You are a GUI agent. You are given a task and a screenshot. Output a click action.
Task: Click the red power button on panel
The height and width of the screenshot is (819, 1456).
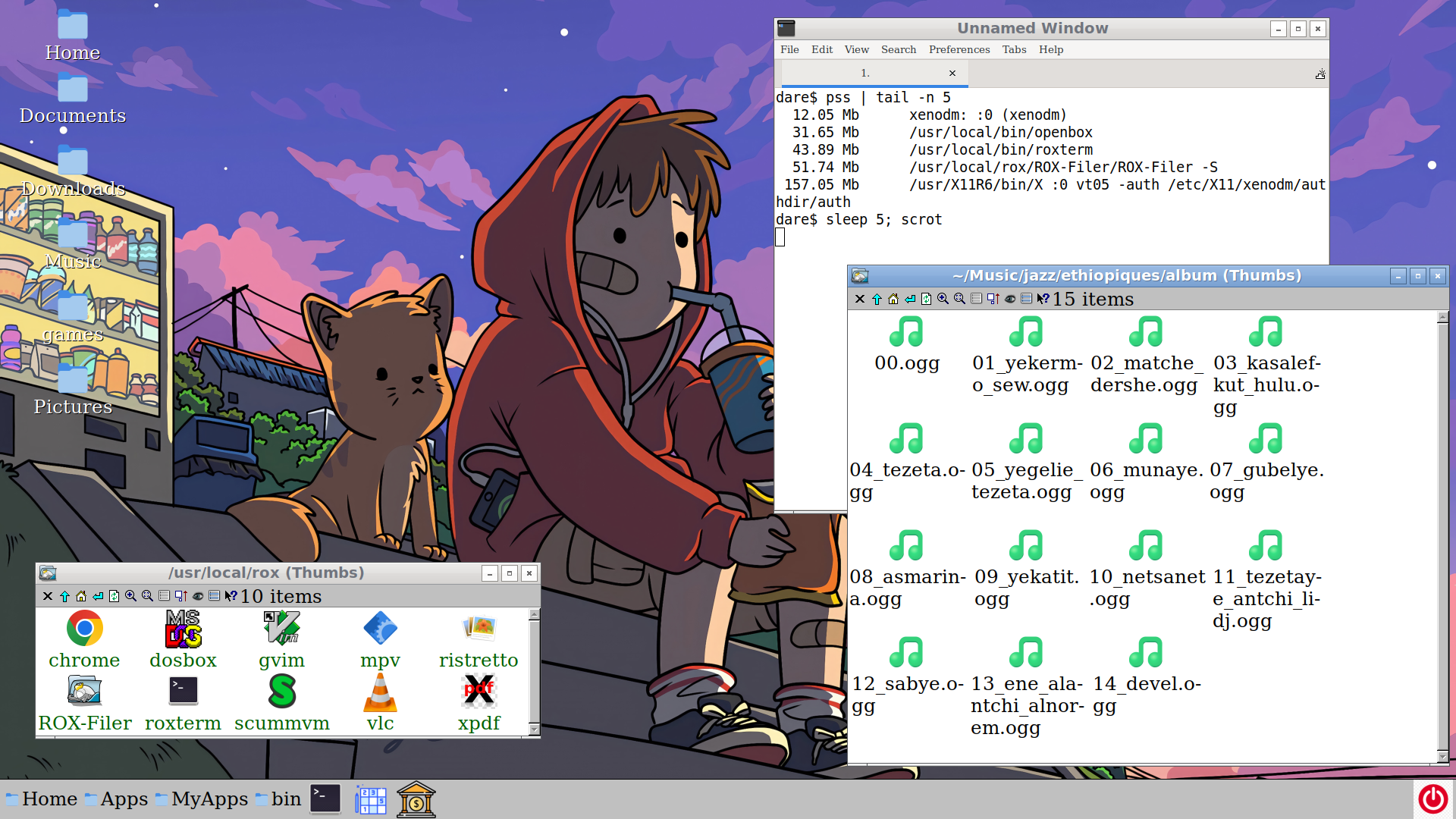(x=1432, y=799)
